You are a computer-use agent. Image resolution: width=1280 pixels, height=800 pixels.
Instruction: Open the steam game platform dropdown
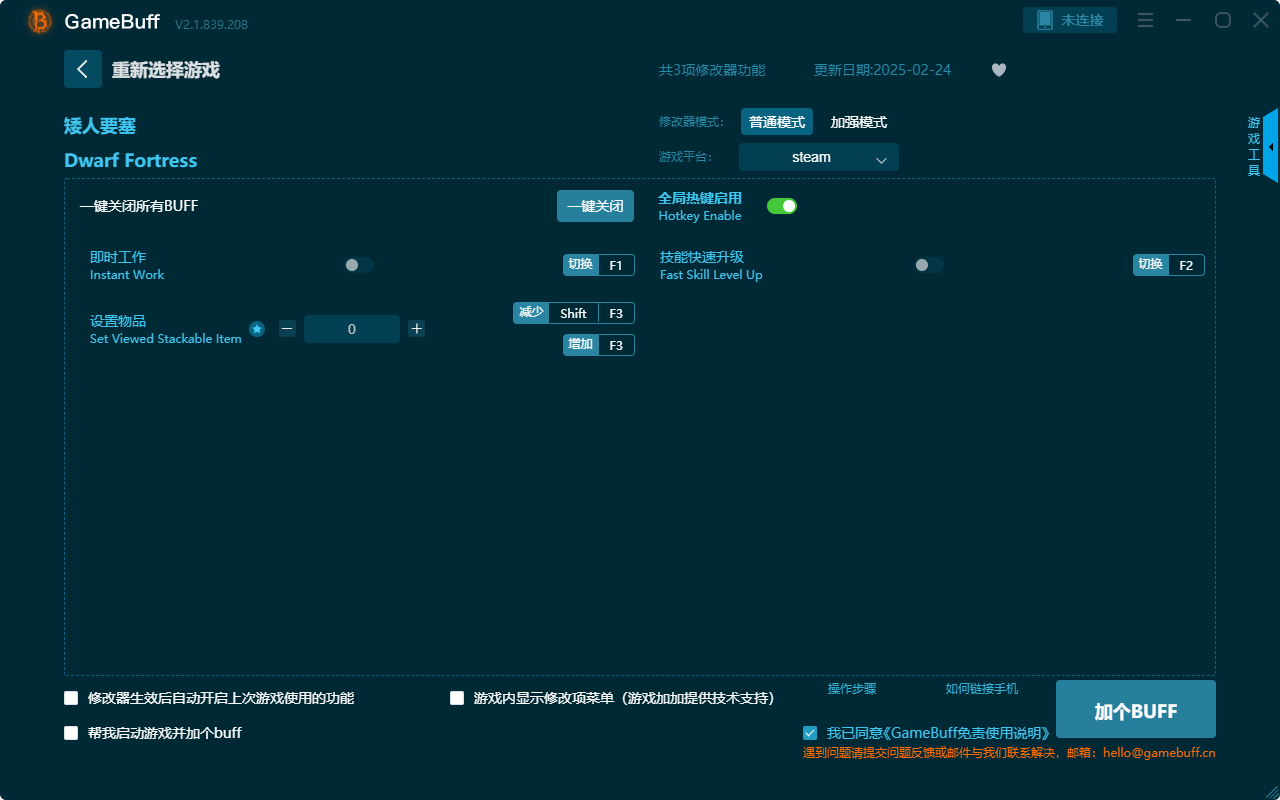pyautogui.click(x=818, y=157)
